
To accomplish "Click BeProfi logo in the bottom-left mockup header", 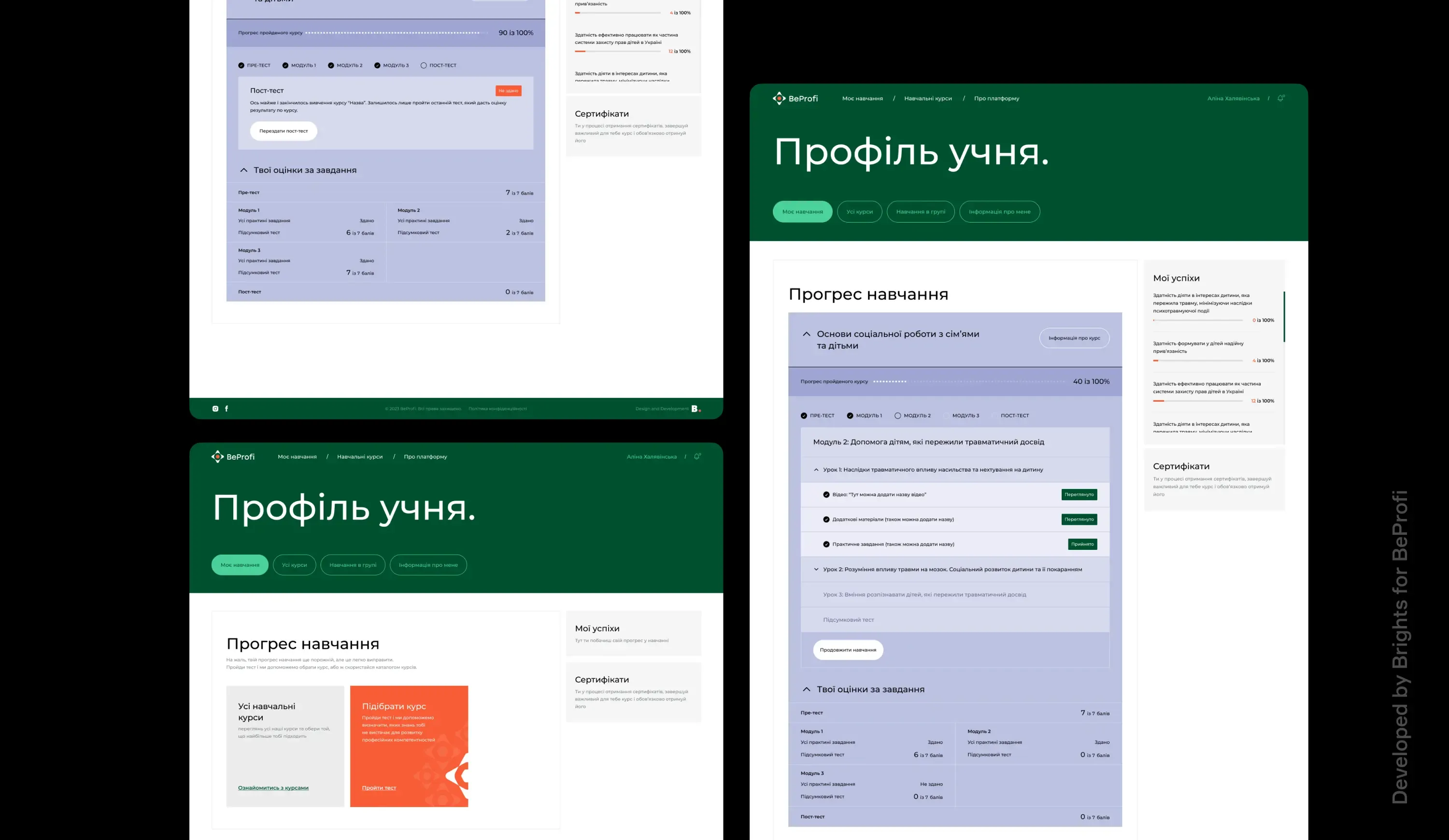I will coord(233,457).
